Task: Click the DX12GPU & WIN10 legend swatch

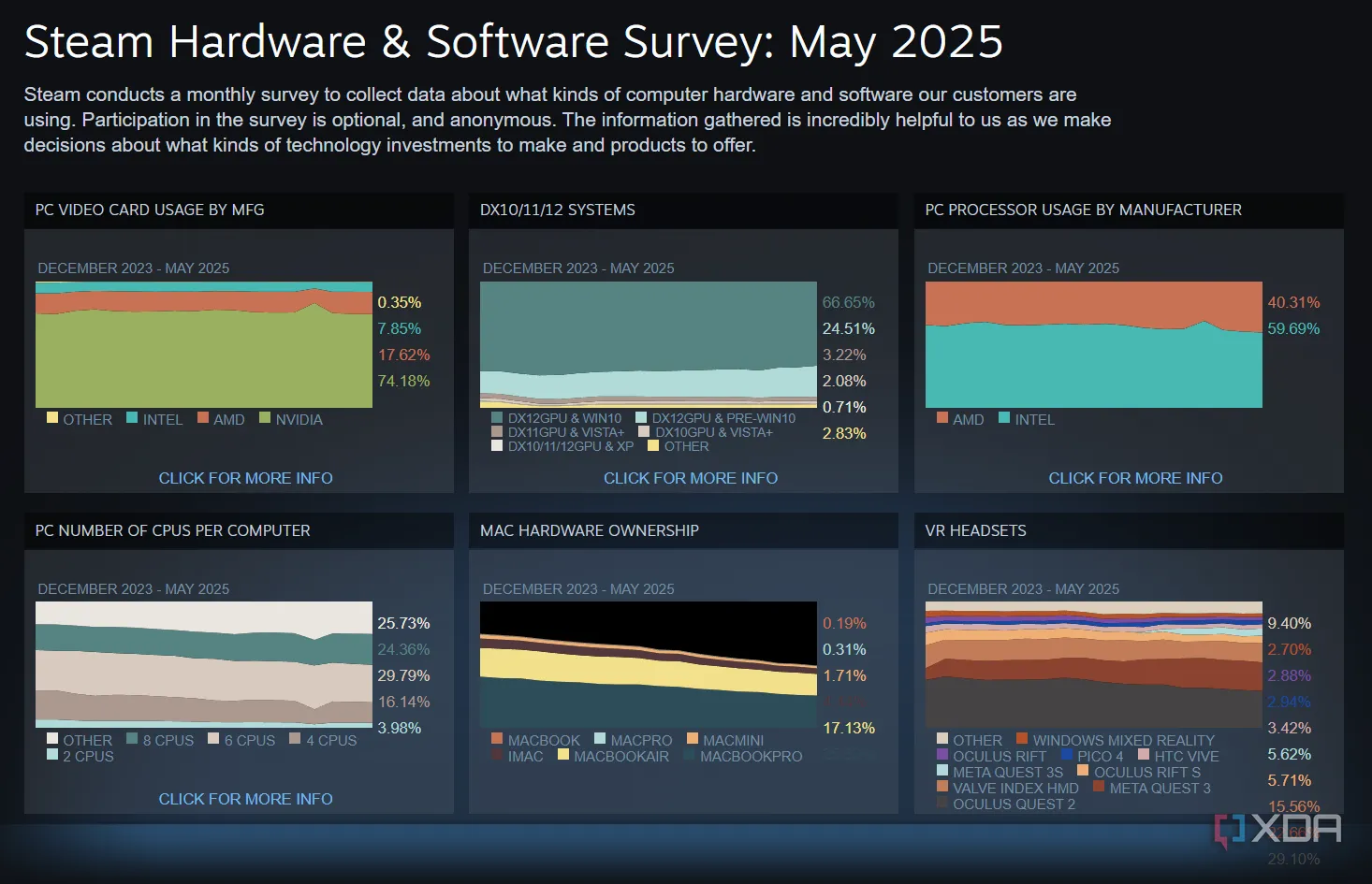Action: coord(497,417)
